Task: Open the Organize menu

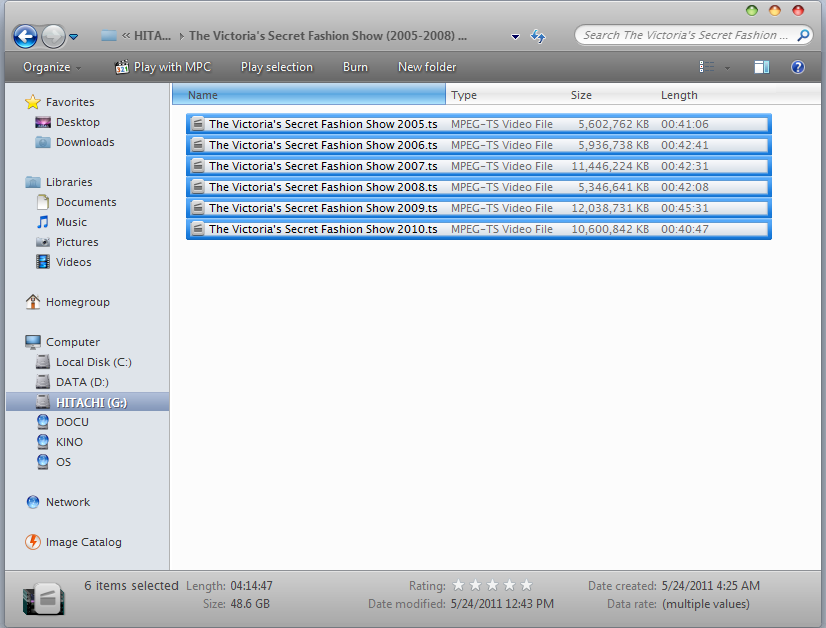Action: [x=52, y=67]
